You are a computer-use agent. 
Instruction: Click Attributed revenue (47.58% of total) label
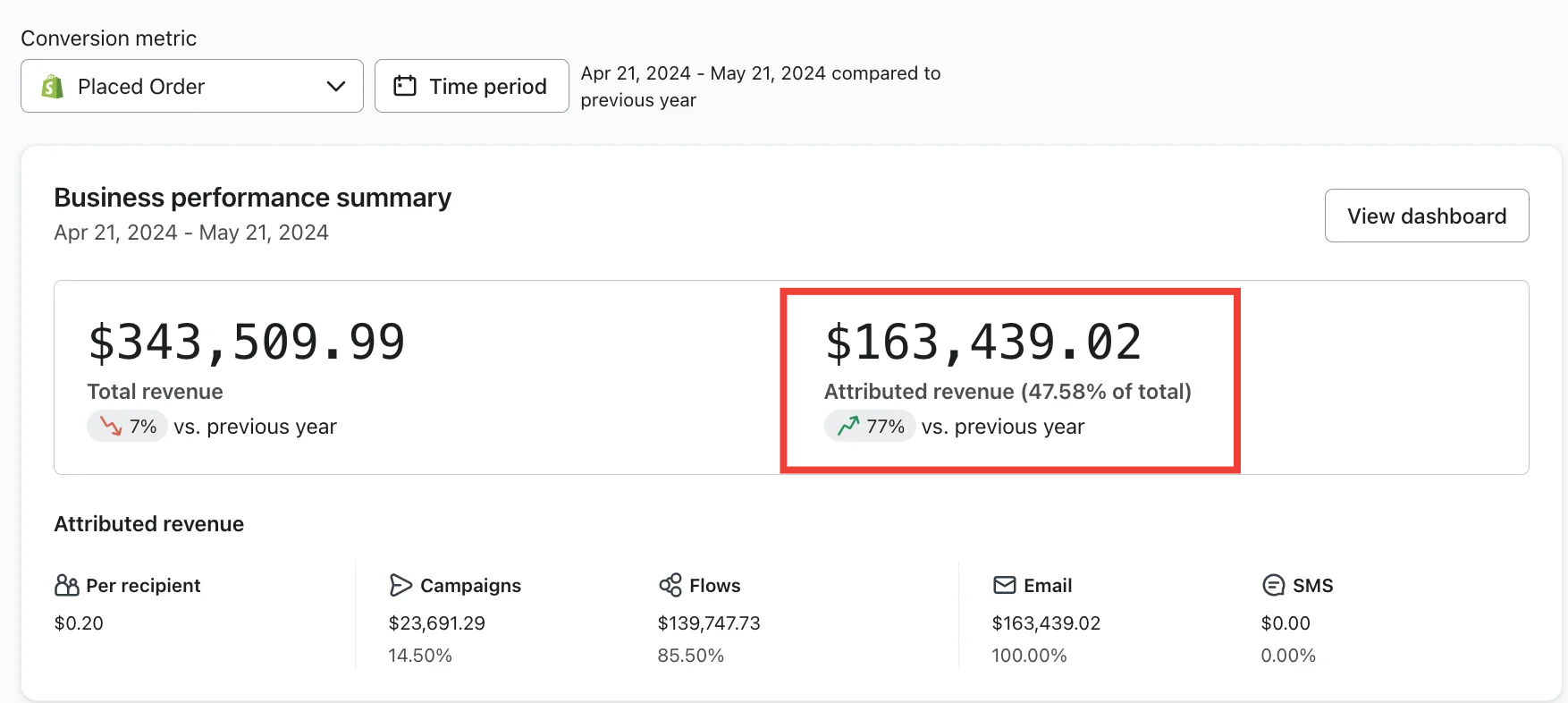point(1007,392)
